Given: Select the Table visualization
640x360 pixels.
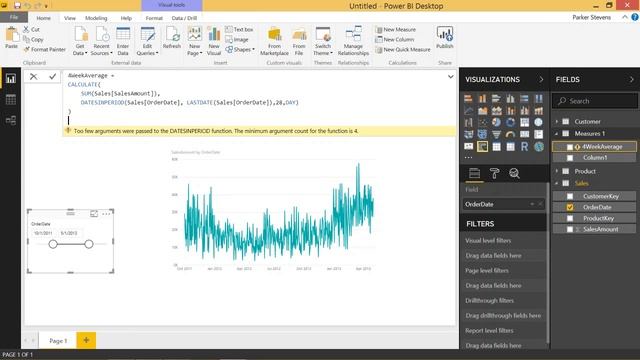Looking at the screenshot, I should click(496, 147).
